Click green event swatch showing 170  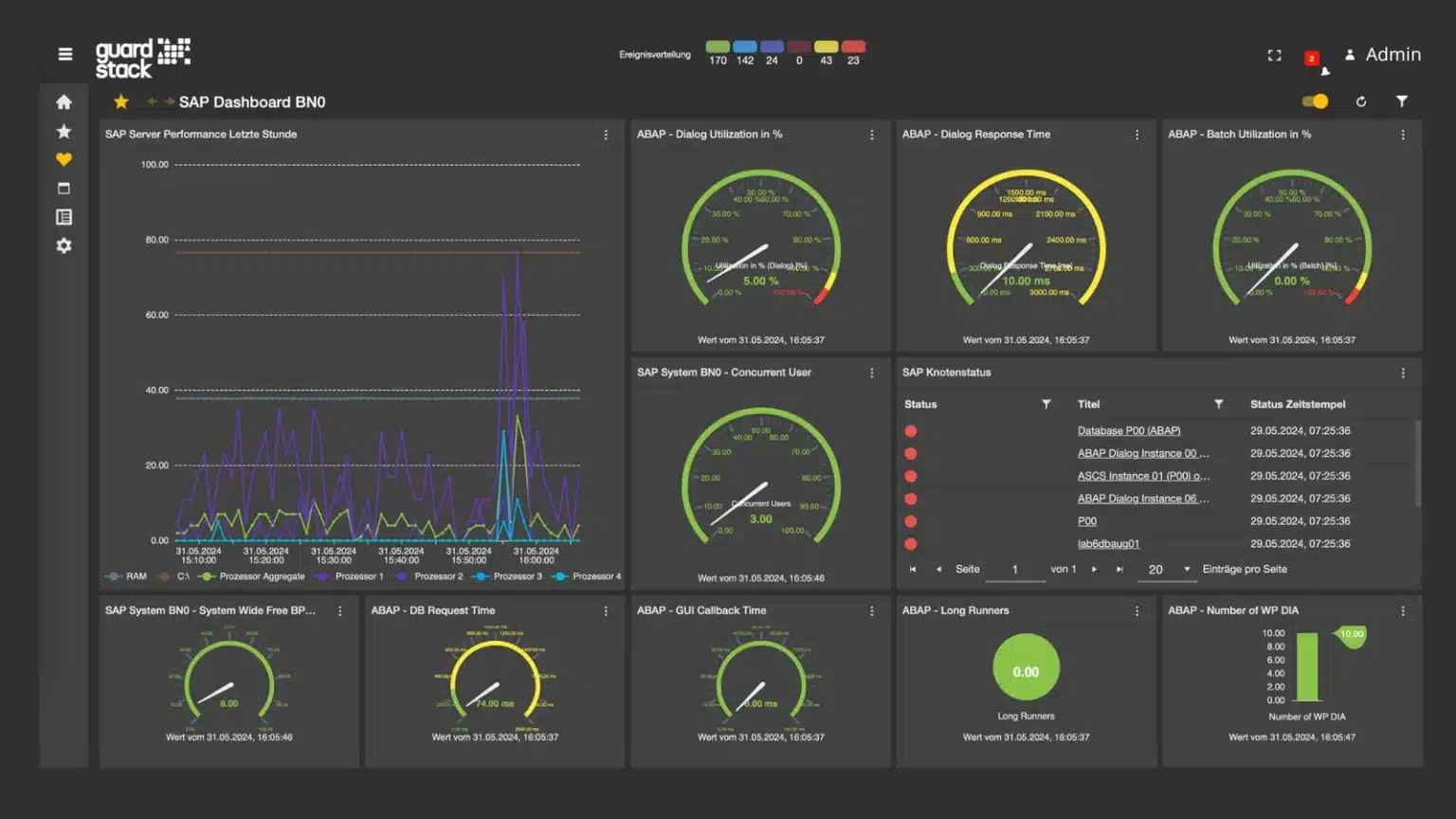[x=718, y=46]
